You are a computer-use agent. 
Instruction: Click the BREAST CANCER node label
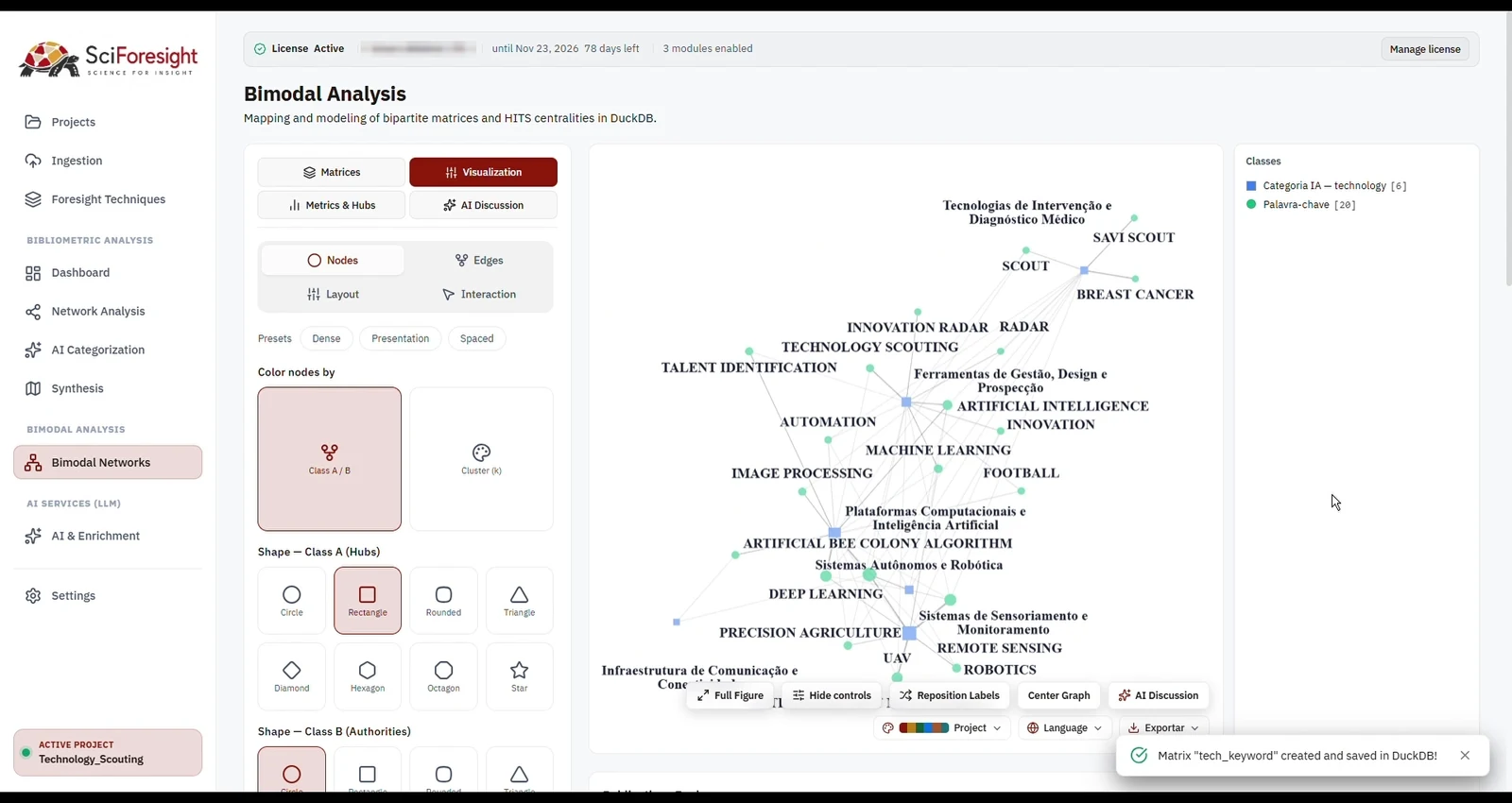pos(1135,295)
